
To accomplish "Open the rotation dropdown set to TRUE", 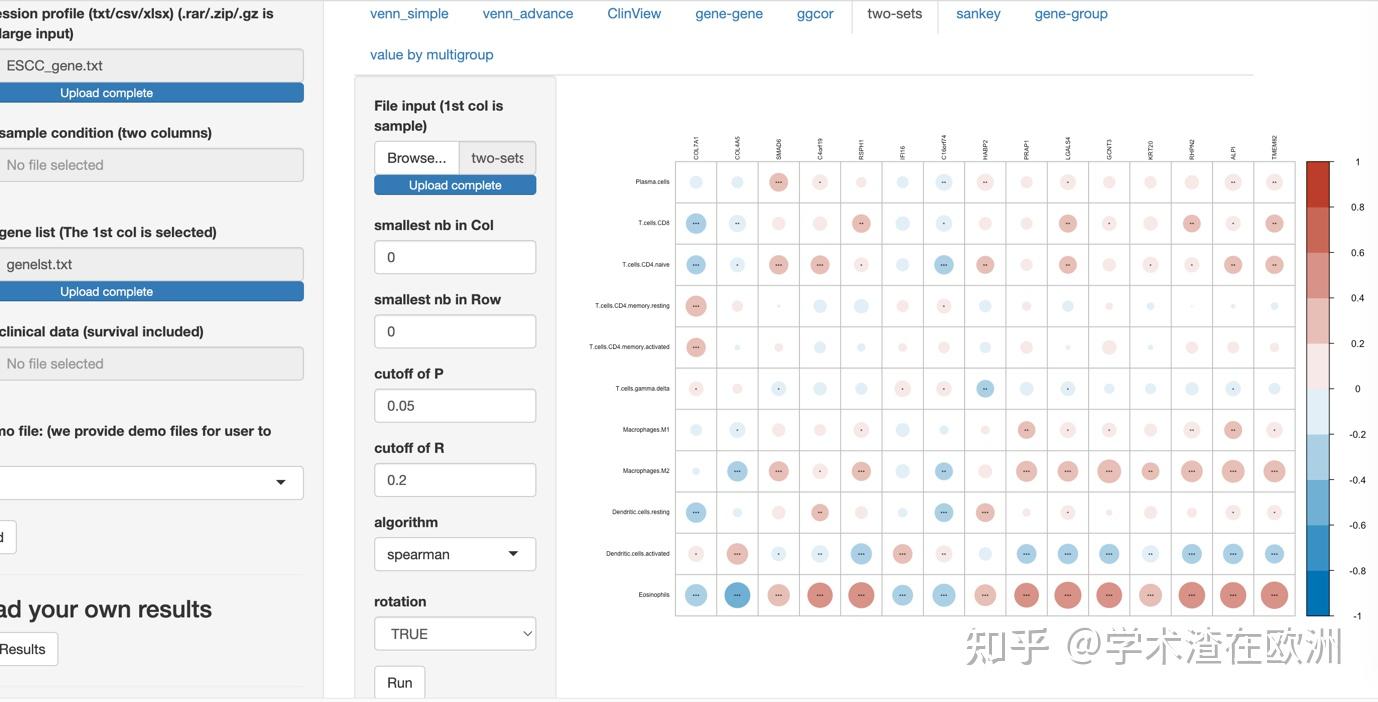I will click(455, 632).
